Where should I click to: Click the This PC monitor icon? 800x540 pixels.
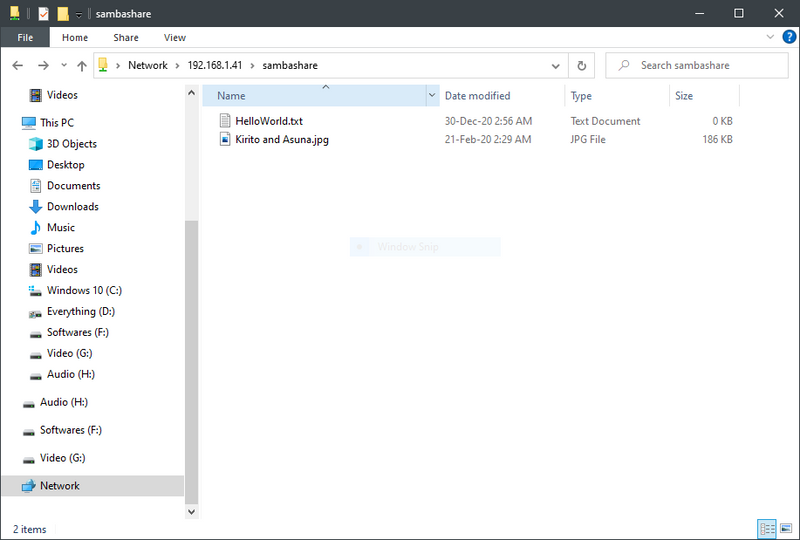(x=29, y=122)
